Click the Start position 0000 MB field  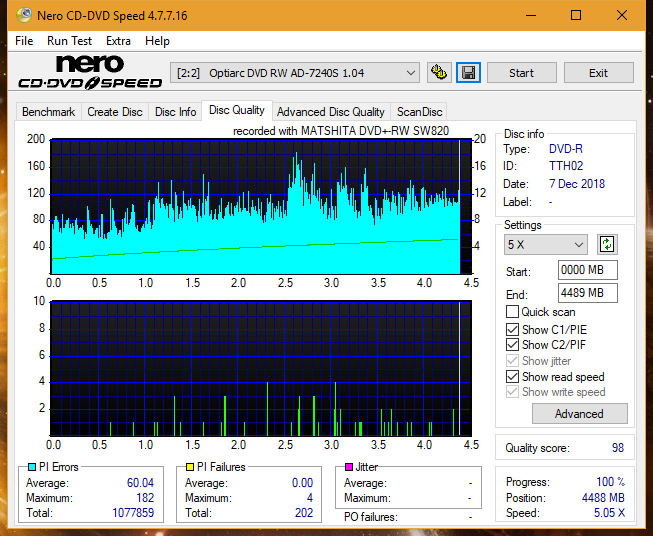coord(588,270)
